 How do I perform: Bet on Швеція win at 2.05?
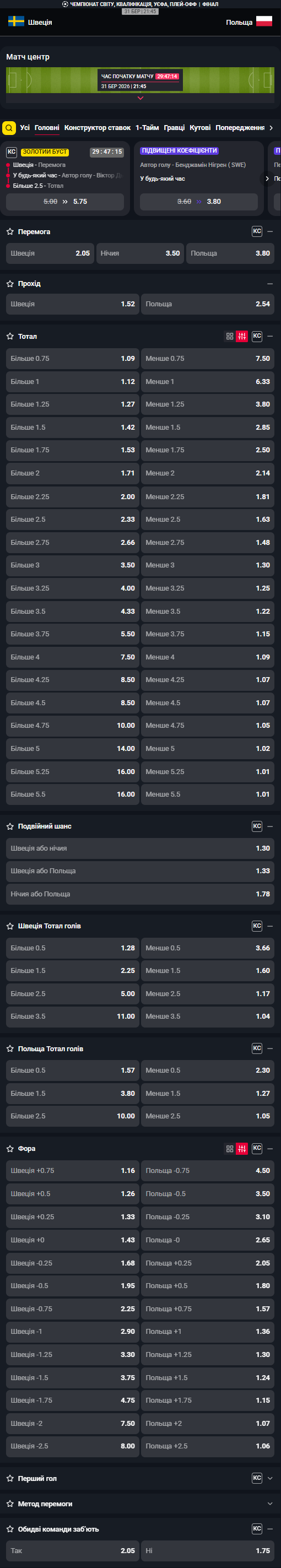pos(50,253)
